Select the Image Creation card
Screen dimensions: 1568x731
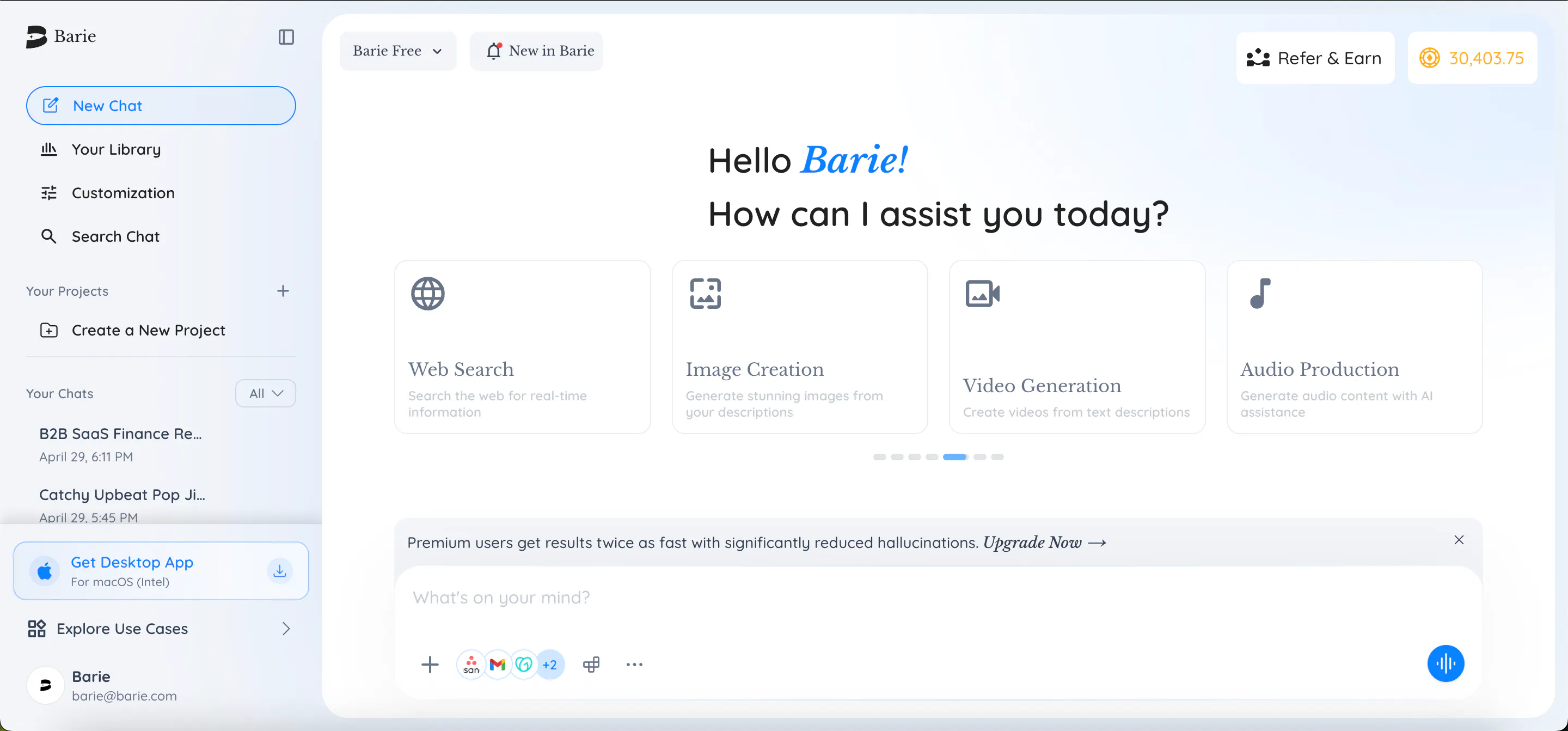pyautogui.click(x=800, y=346)
